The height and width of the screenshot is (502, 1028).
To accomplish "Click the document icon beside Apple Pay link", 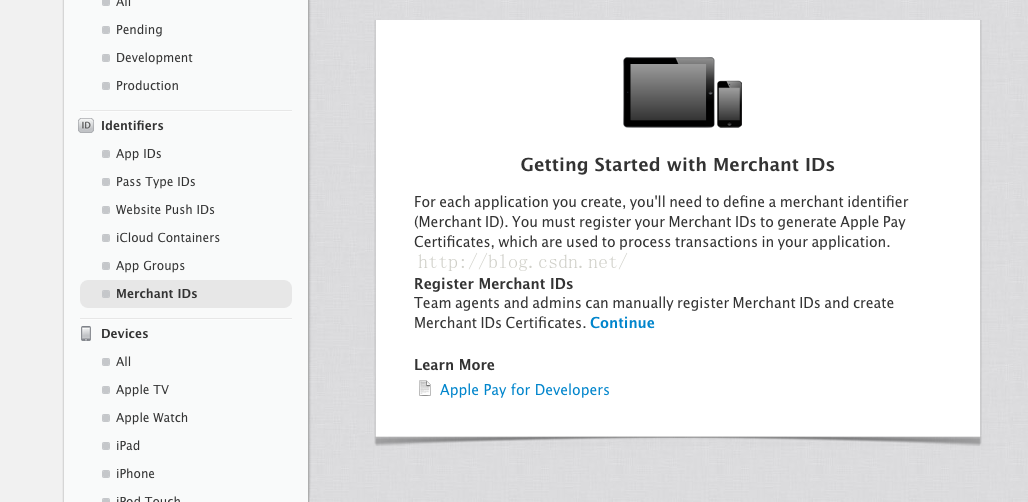I will point(425,389).
